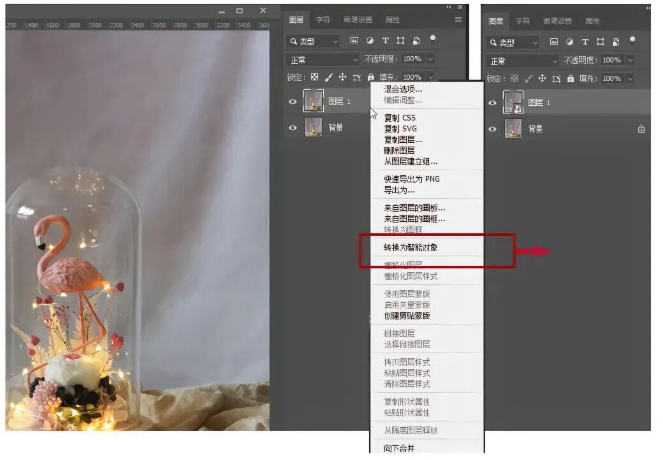Open the 类型 filter dropdown in the left panel
The width and height of the screenshot is (663, 460).
pos(313,41)
